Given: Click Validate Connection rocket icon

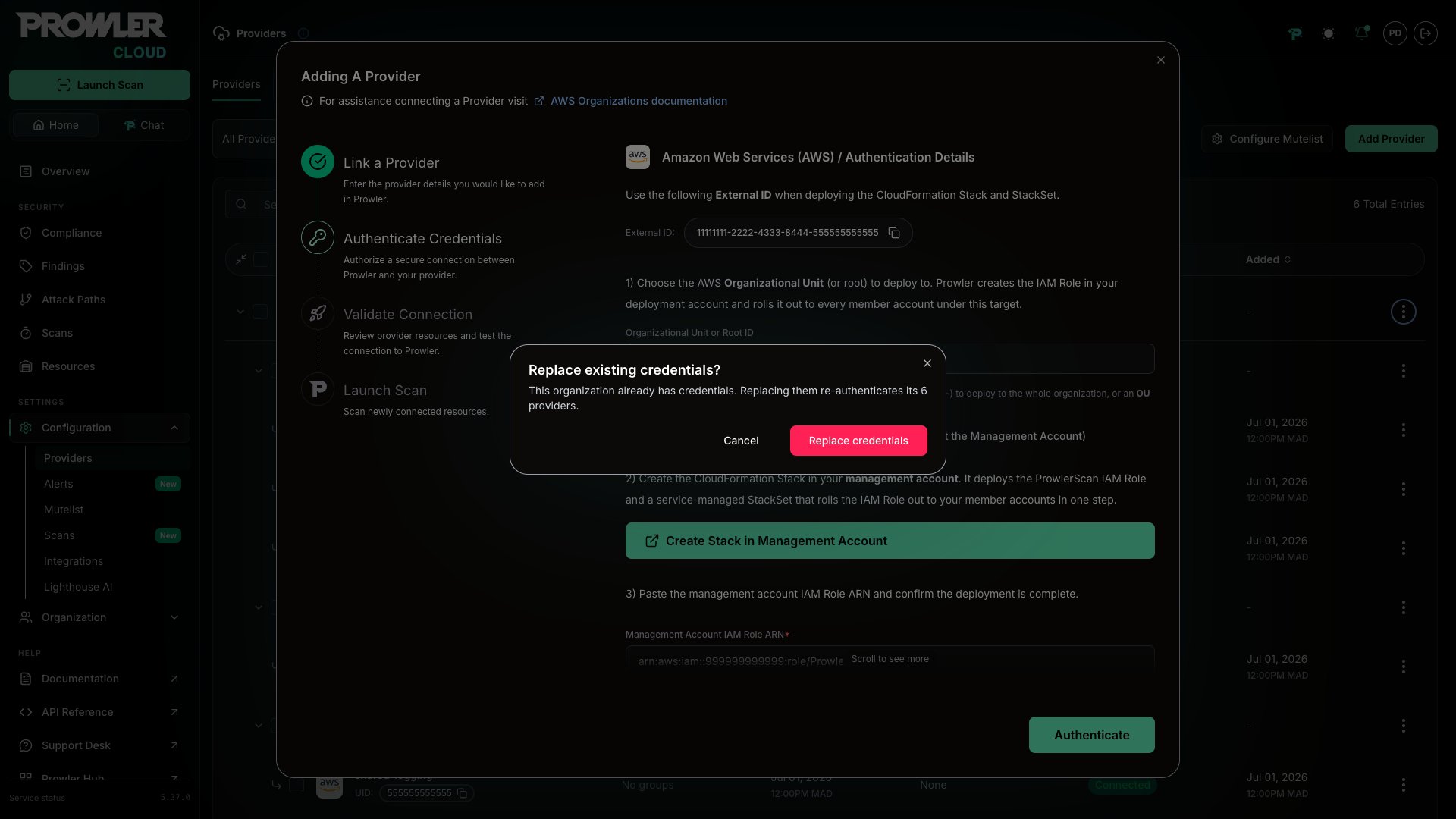Looking at the screenshot, I should tap(318, 313).
